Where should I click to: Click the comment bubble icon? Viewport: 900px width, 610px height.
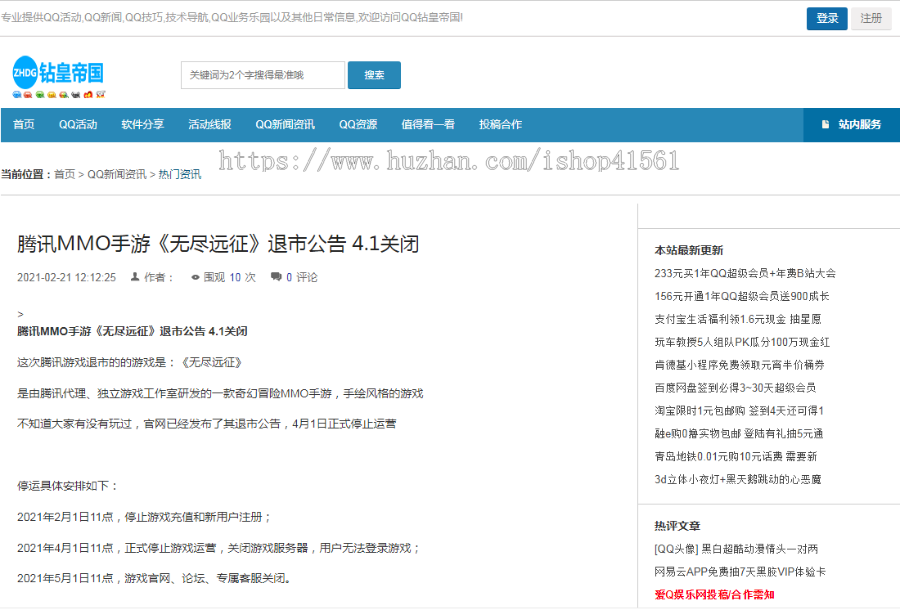click(x=276, y=277)
